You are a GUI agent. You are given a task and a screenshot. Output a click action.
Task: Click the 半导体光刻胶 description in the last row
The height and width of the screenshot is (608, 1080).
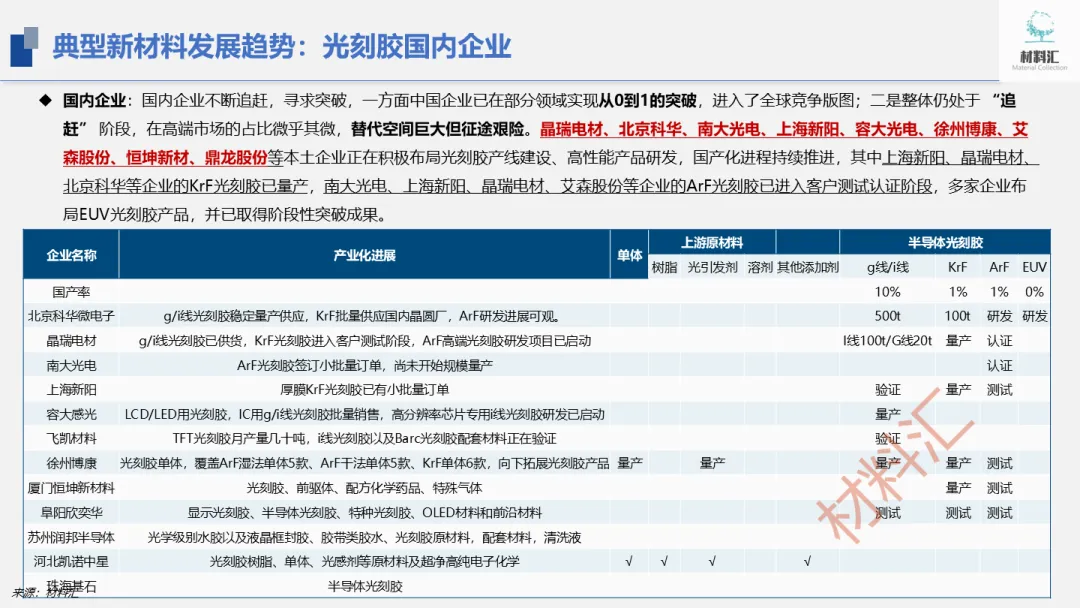tap(364, 587)
